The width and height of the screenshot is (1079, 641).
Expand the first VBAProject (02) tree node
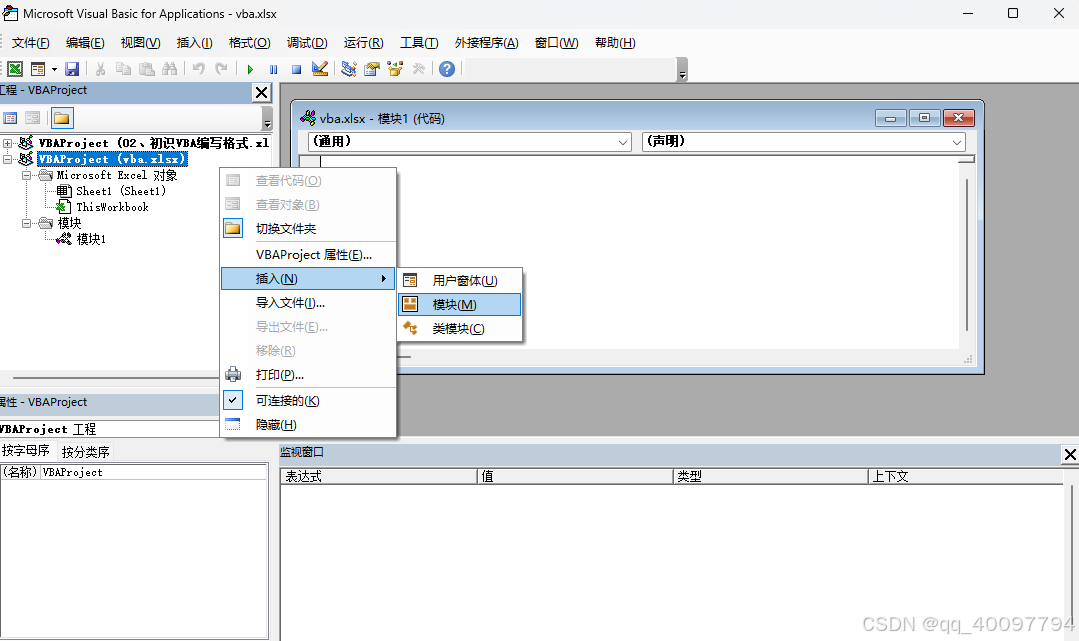pos(8,143)
